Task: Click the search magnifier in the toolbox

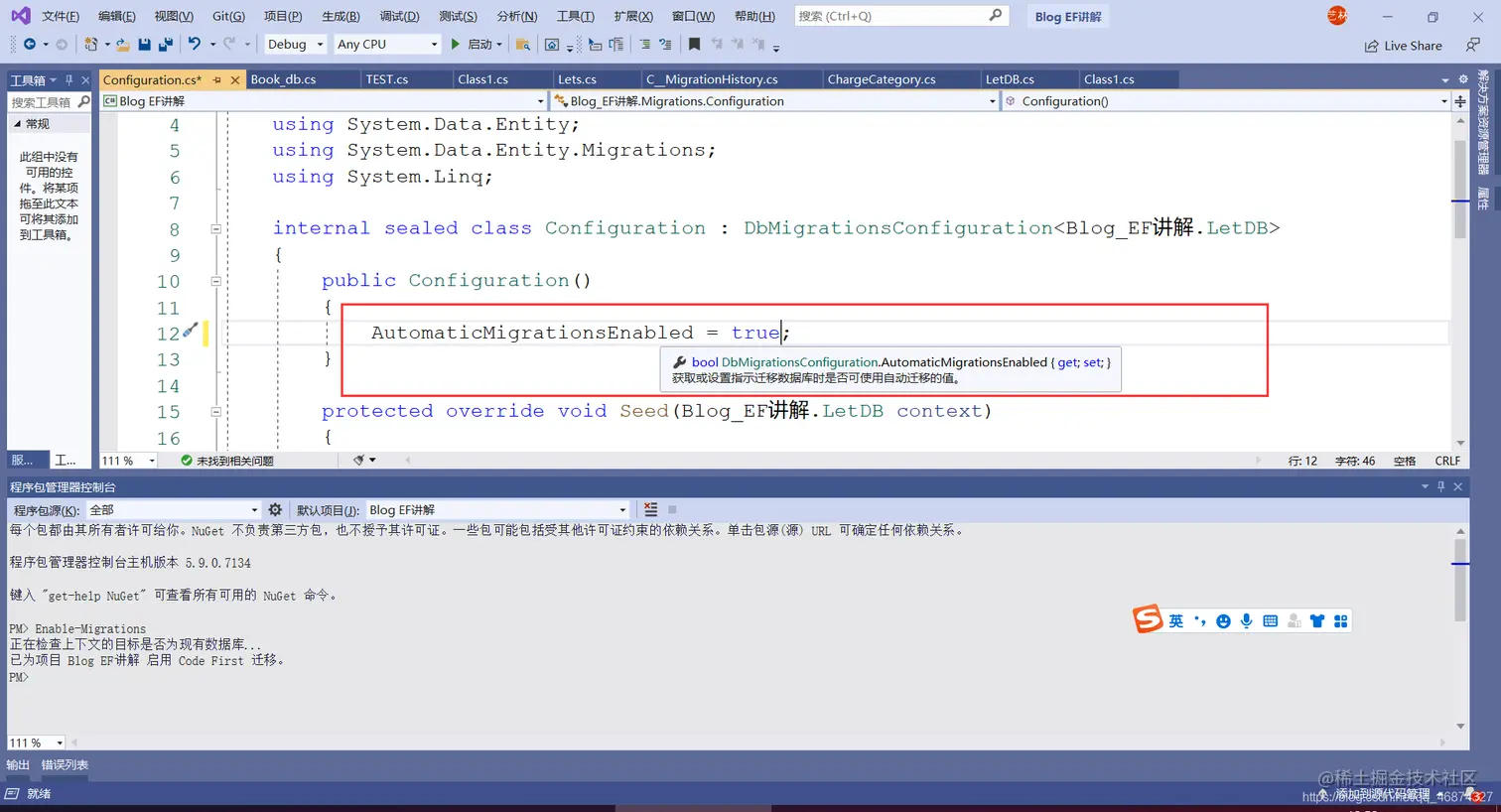Action: click(83, 101)
